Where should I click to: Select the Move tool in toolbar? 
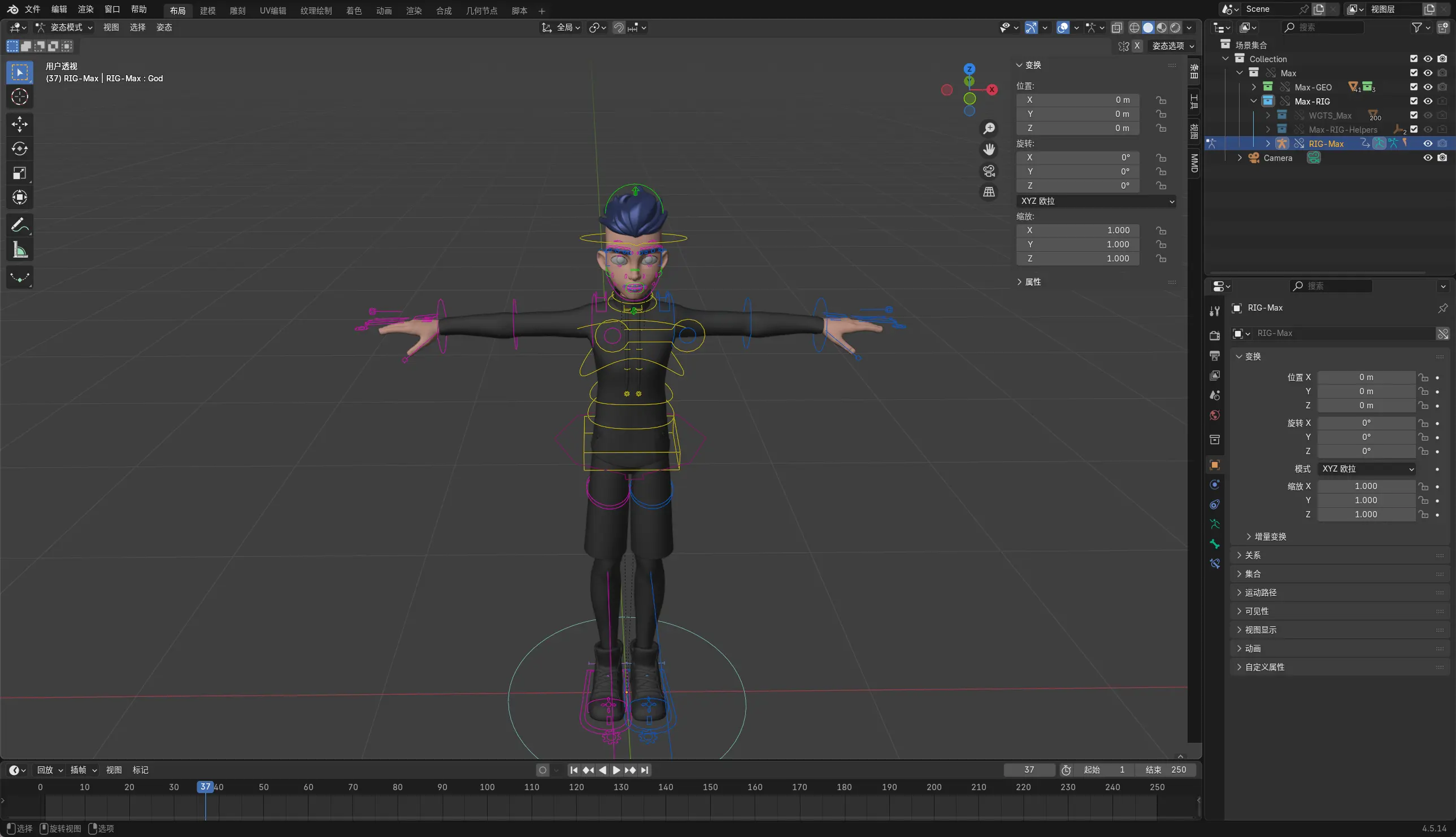click(x=20, y=124)
